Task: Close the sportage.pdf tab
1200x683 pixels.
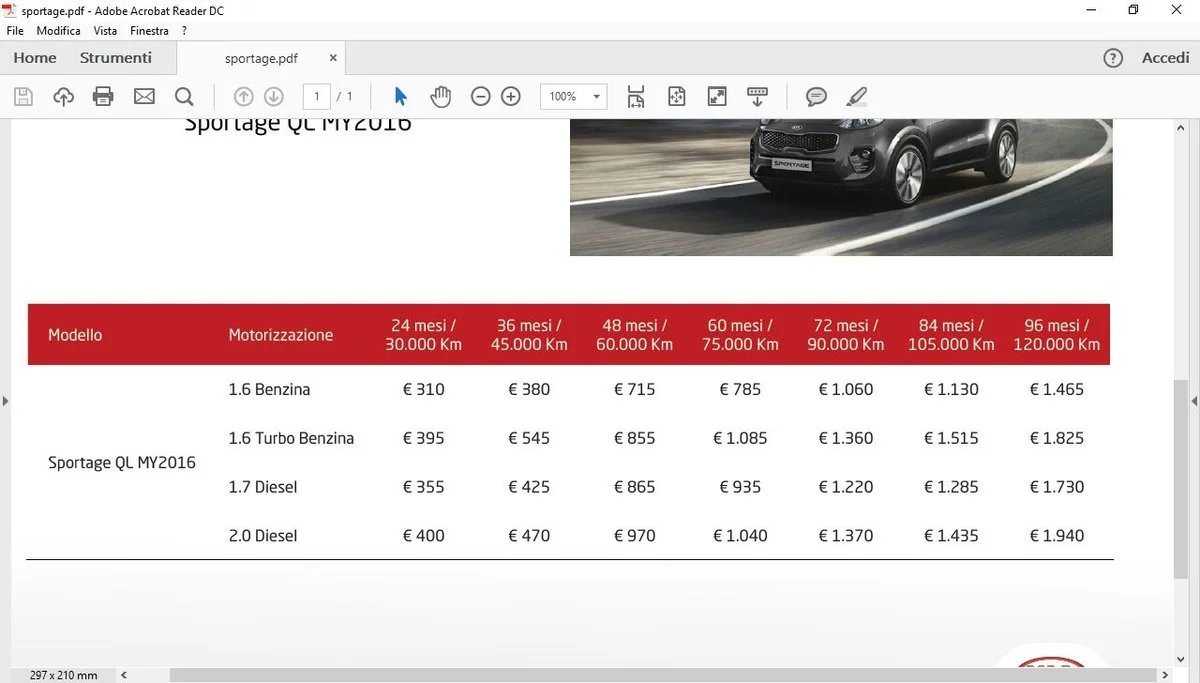Action: (333, 58)
